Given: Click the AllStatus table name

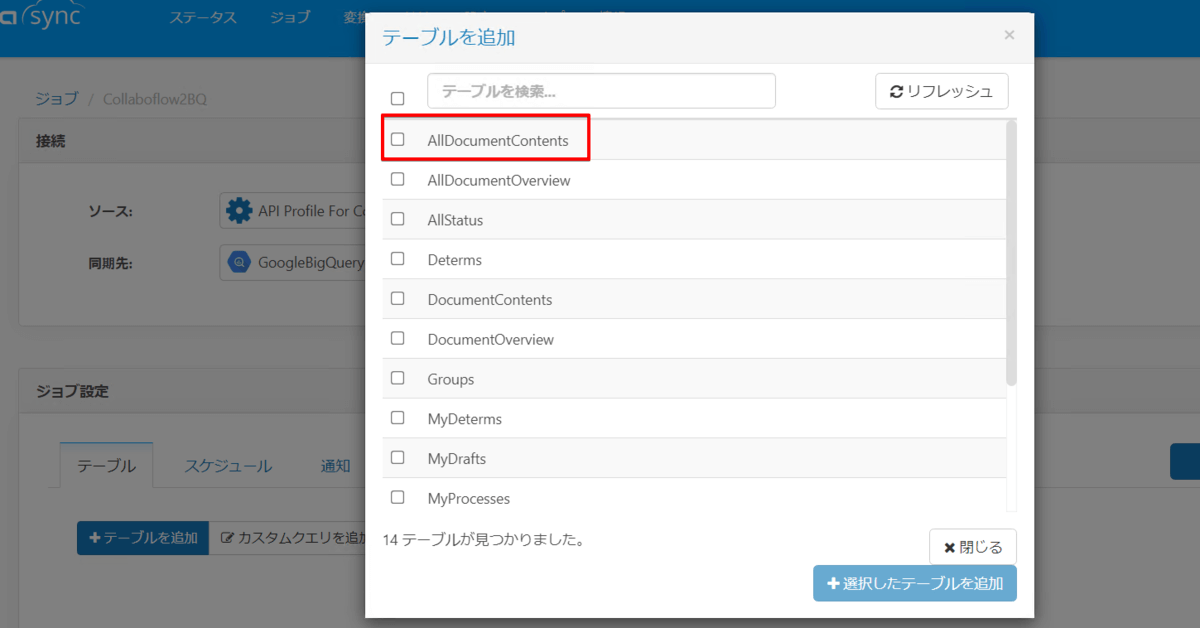Looking at the screenshot, I should tap(455, 220).
